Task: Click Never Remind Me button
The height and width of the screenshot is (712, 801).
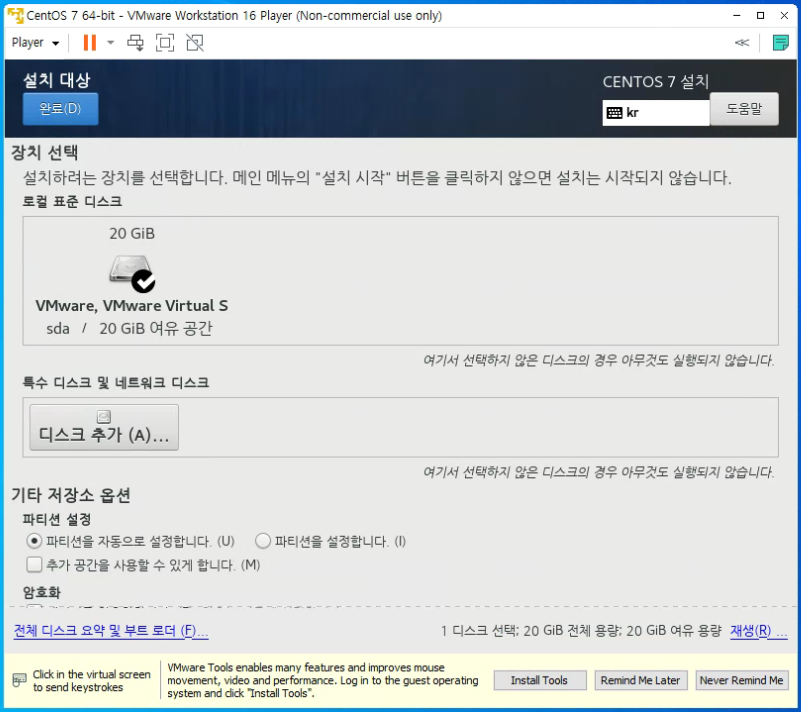Action: [741, 680]
